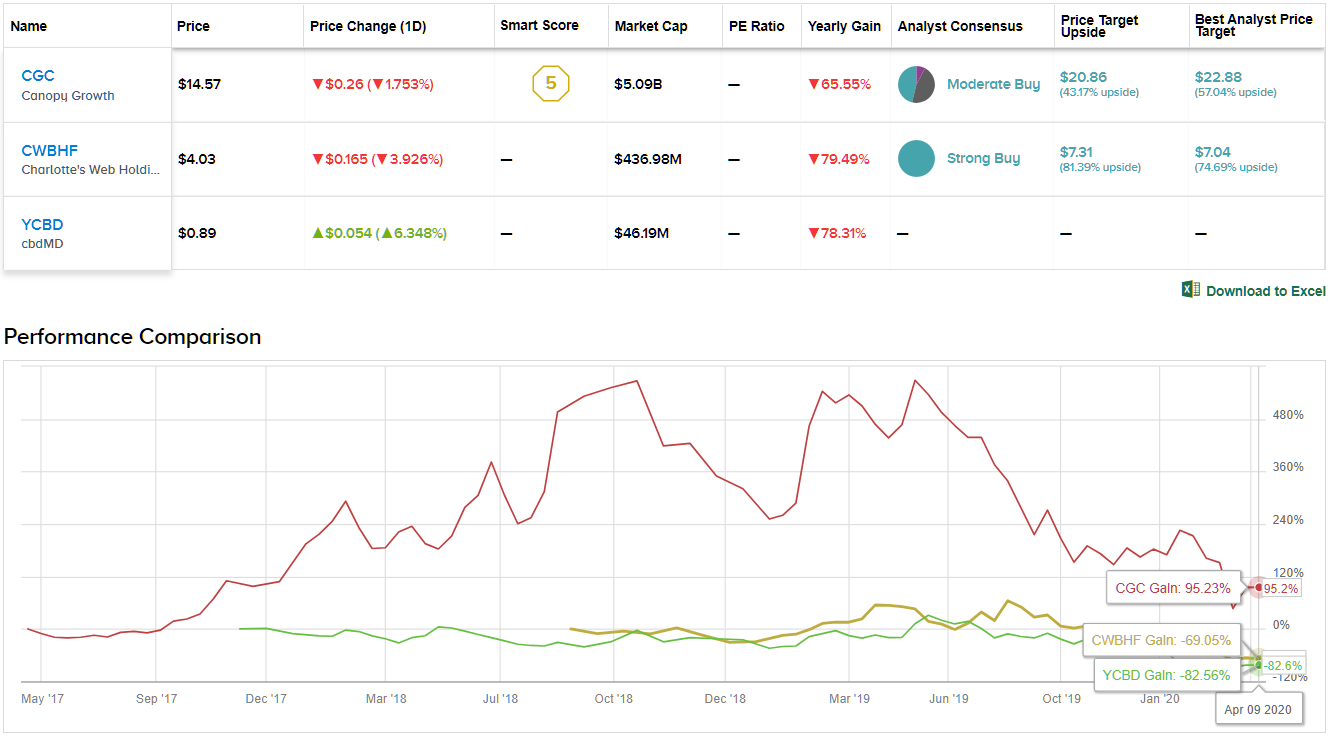Screen dimensions: 1331x736
Task: Click the Canopy Growth company name
Action: (x=68, y=96)
